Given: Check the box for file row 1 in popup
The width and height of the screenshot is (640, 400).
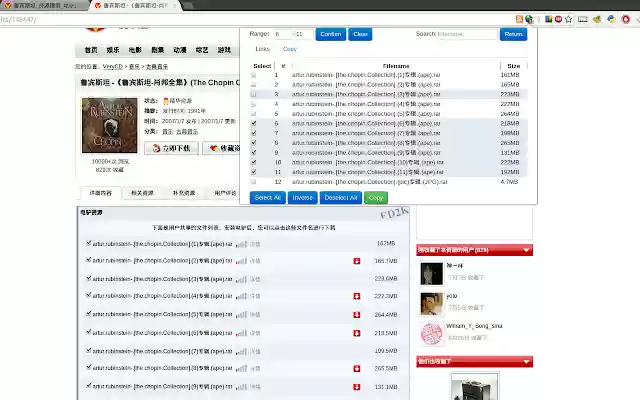Looking at the screenshot, I should tap(253, 75).
